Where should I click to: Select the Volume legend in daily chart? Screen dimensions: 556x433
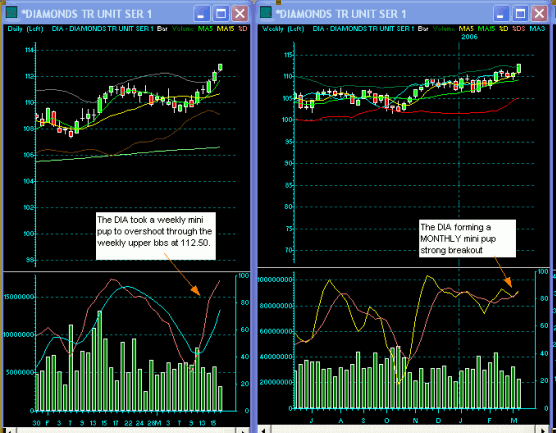click(183, 29)
